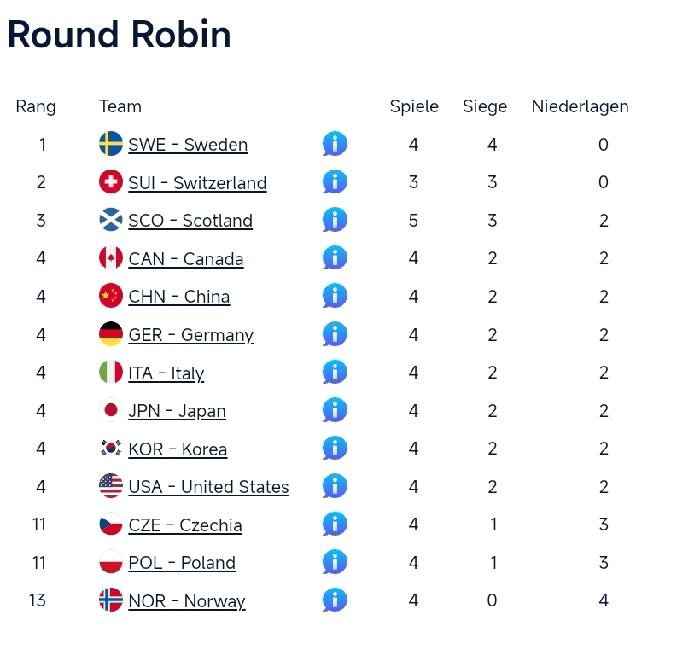
Task: Open the POL - Poland team link
Action: pos(182,563)
